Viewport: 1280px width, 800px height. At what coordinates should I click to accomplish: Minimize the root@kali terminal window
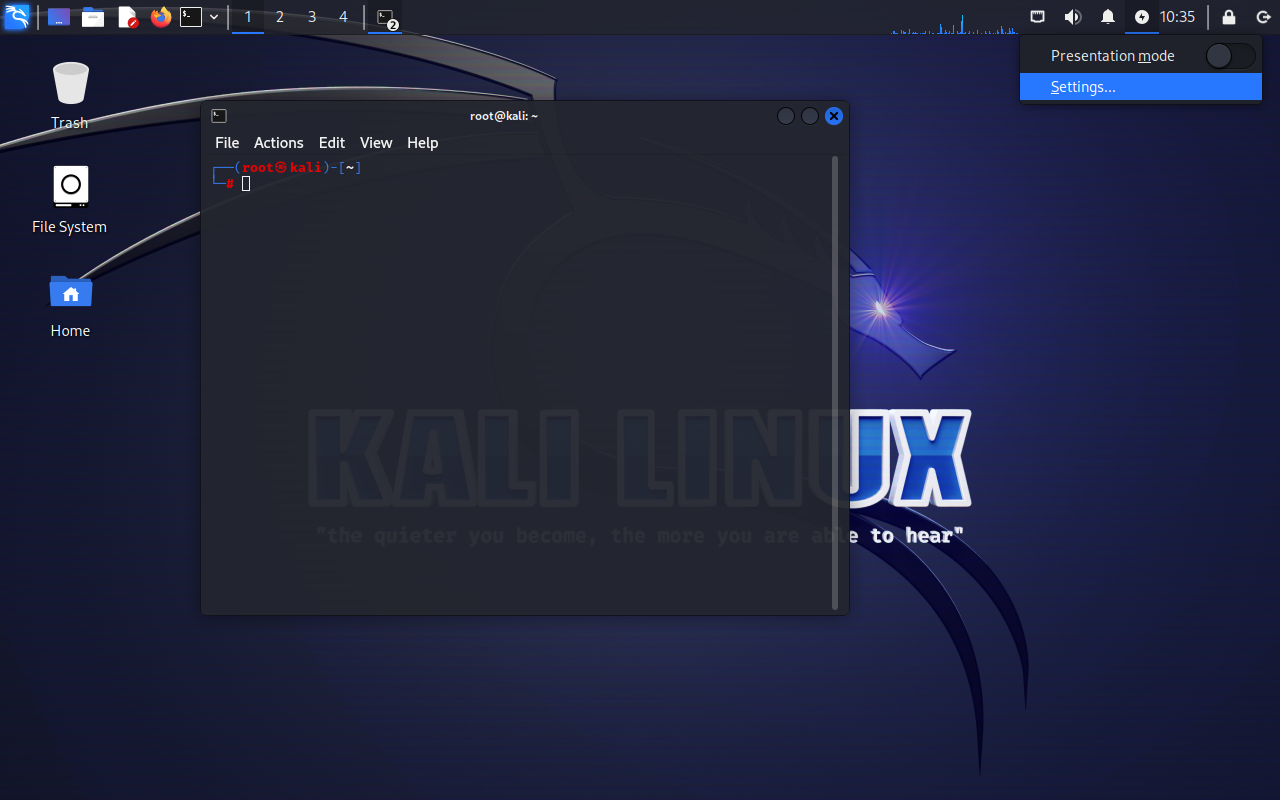(x=786, y=116)
